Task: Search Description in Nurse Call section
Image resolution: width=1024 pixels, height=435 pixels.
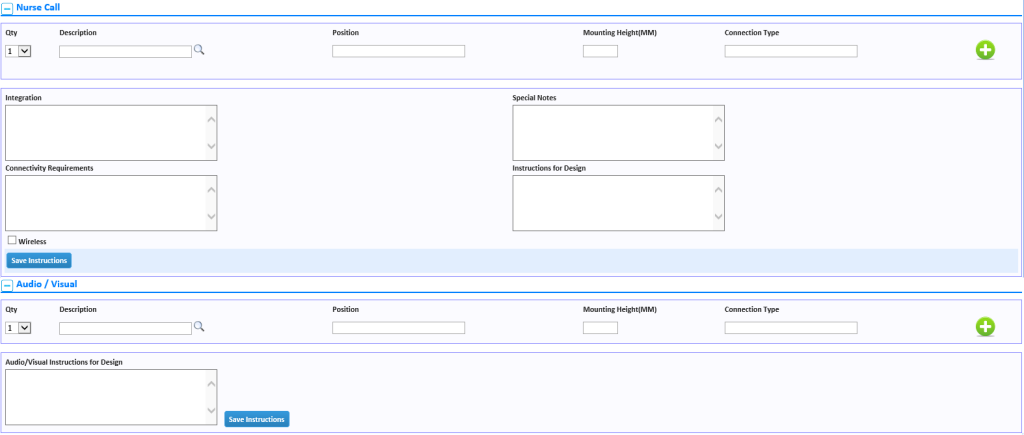Action: click(199, 50)
